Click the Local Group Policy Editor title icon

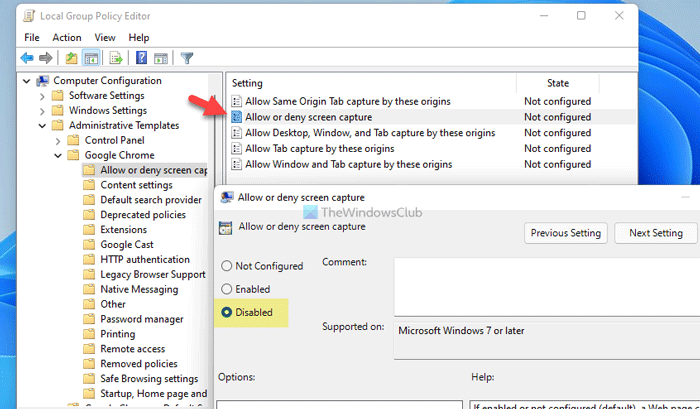tap(29, 16)
